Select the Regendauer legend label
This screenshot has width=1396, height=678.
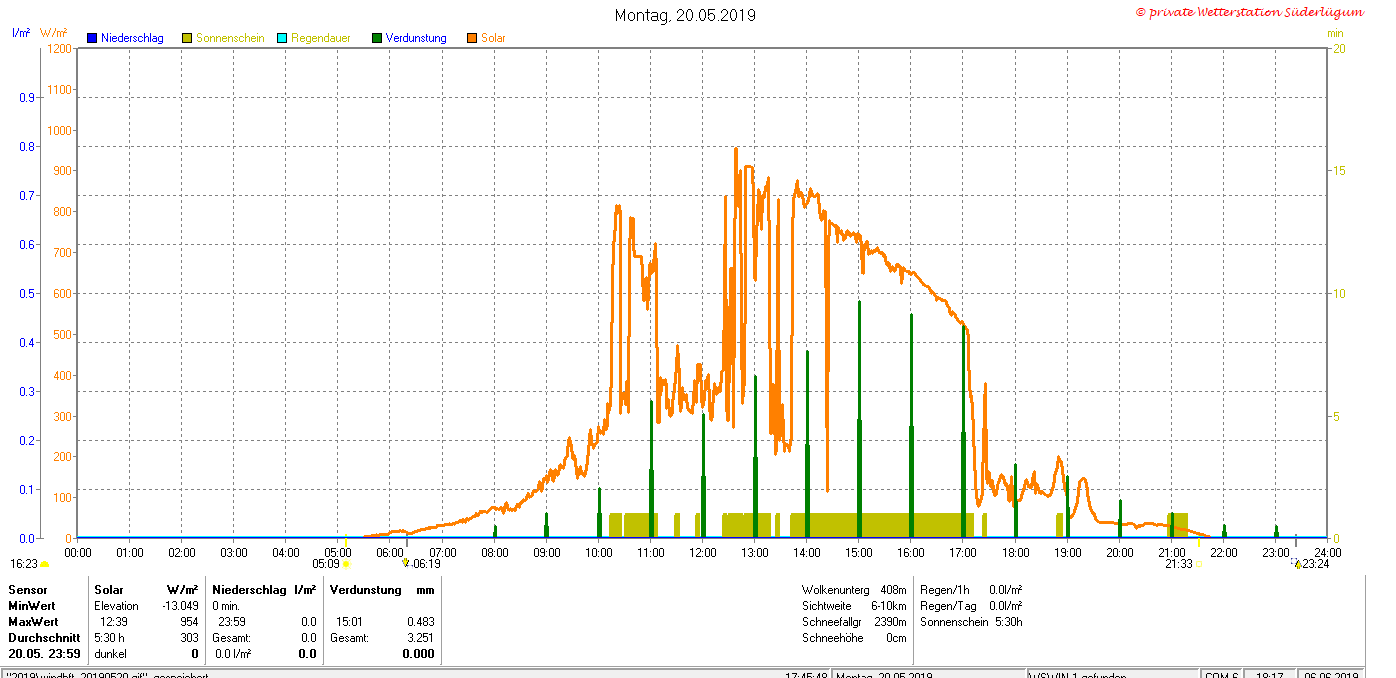321,38
